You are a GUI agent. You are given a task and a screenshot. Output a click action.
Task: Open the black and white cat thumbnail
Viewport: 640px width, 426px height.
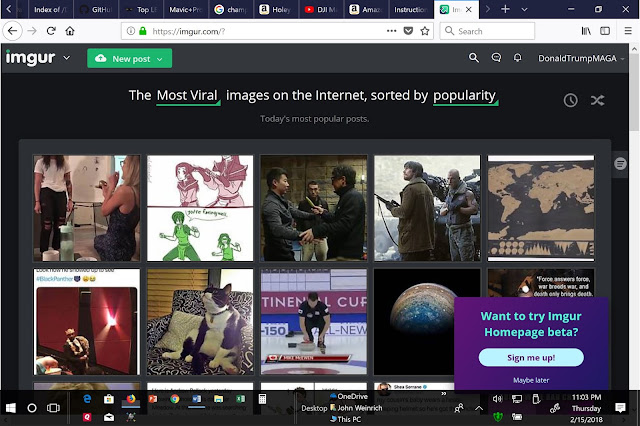[200, 322]
